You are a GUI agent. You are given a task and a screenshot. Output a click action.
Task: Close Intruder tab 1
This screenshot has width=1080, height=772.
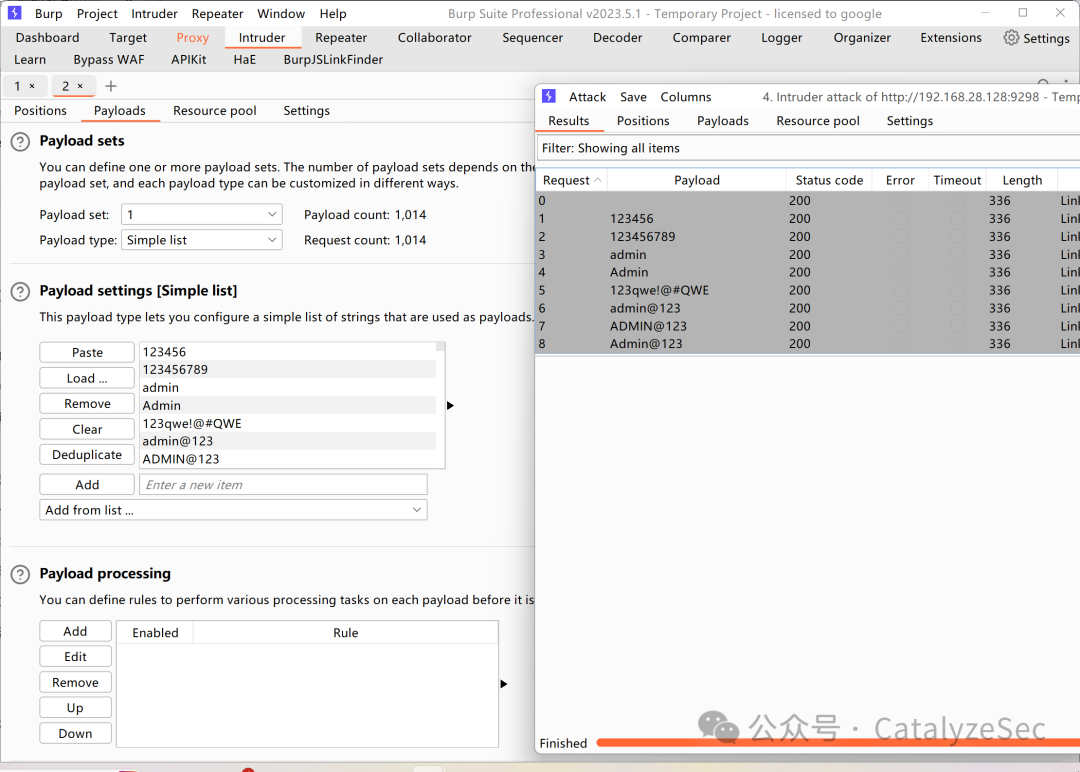pos(32,86)
